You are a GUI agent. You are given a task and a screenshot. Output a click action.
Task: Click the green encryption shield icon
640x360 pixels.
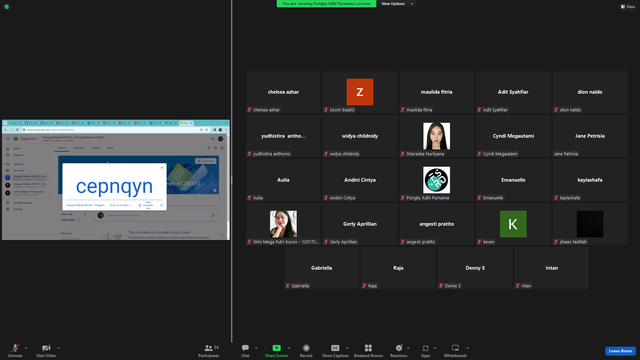(x=7, y=7)
